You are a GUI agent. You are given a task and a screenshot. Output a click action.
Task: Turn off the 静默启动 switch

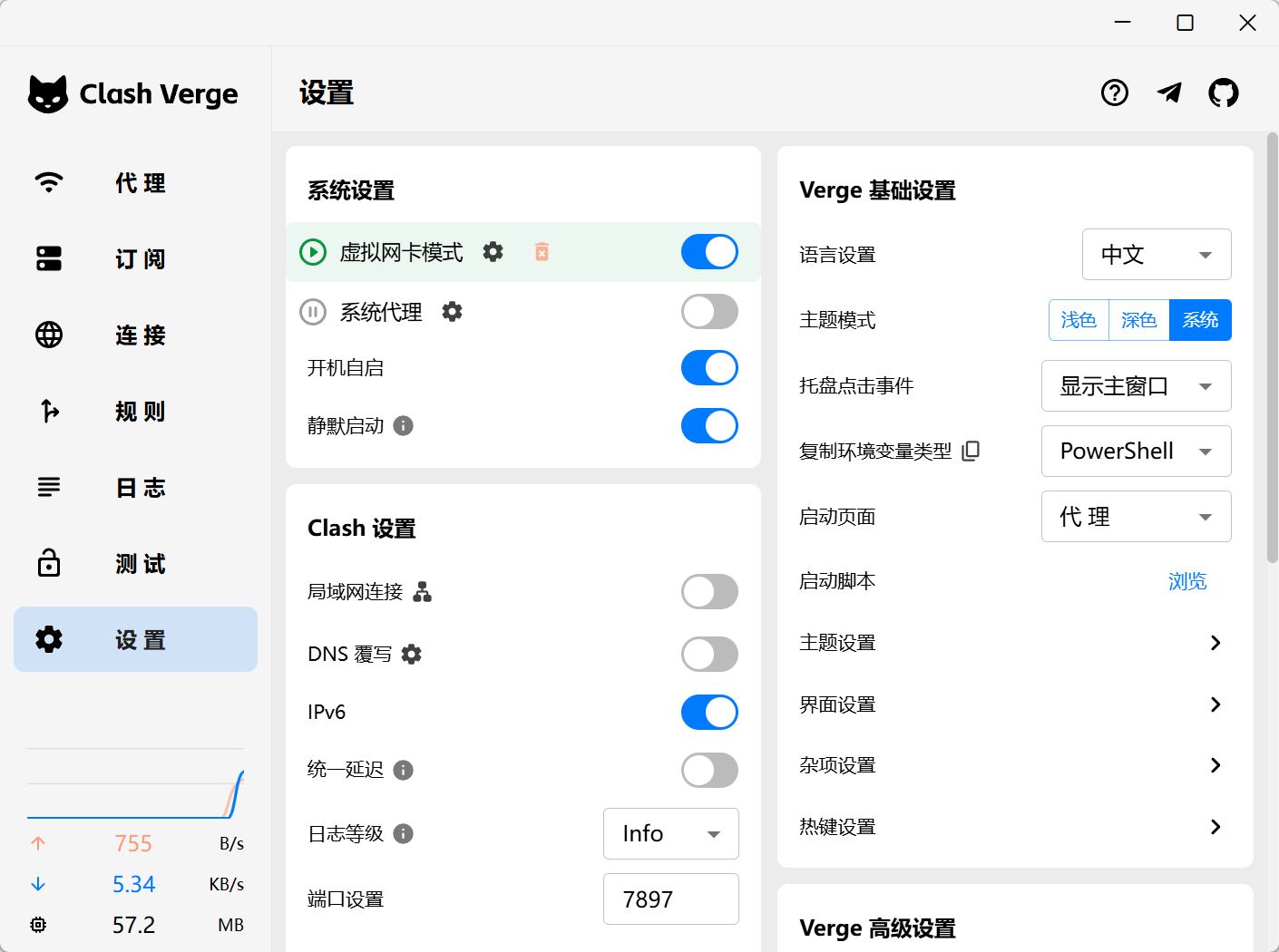coord(709,425)
